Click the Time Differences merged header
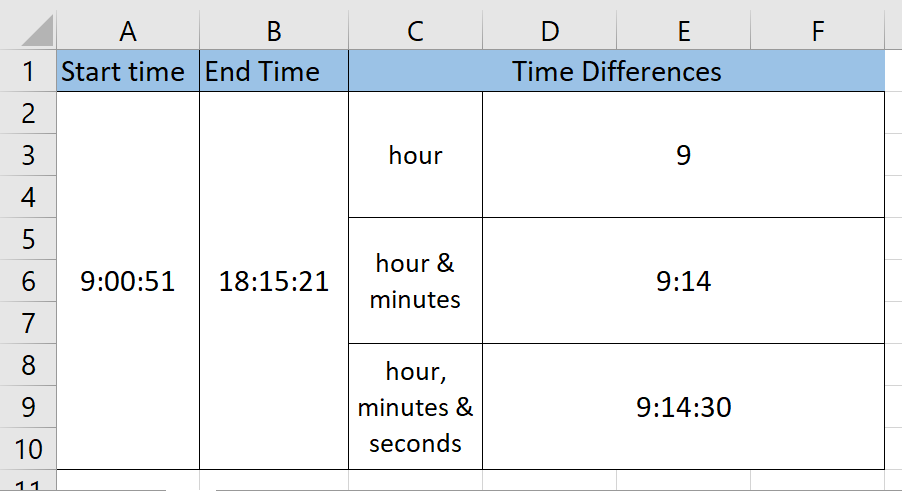The image size is (902, 491). (x=616, y=72)
